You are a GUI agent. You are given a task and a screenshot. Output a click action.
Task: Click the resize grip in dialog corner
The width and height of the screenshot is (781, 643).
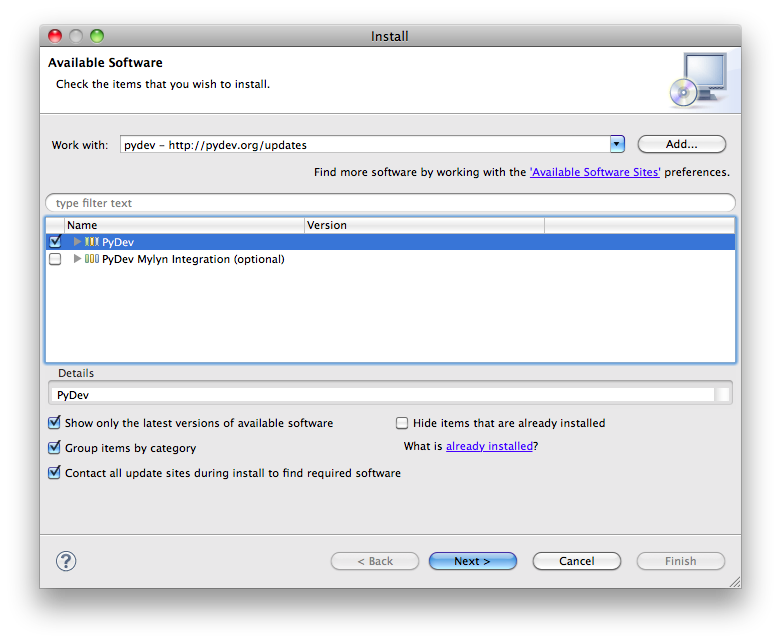[x=735, y=582]
